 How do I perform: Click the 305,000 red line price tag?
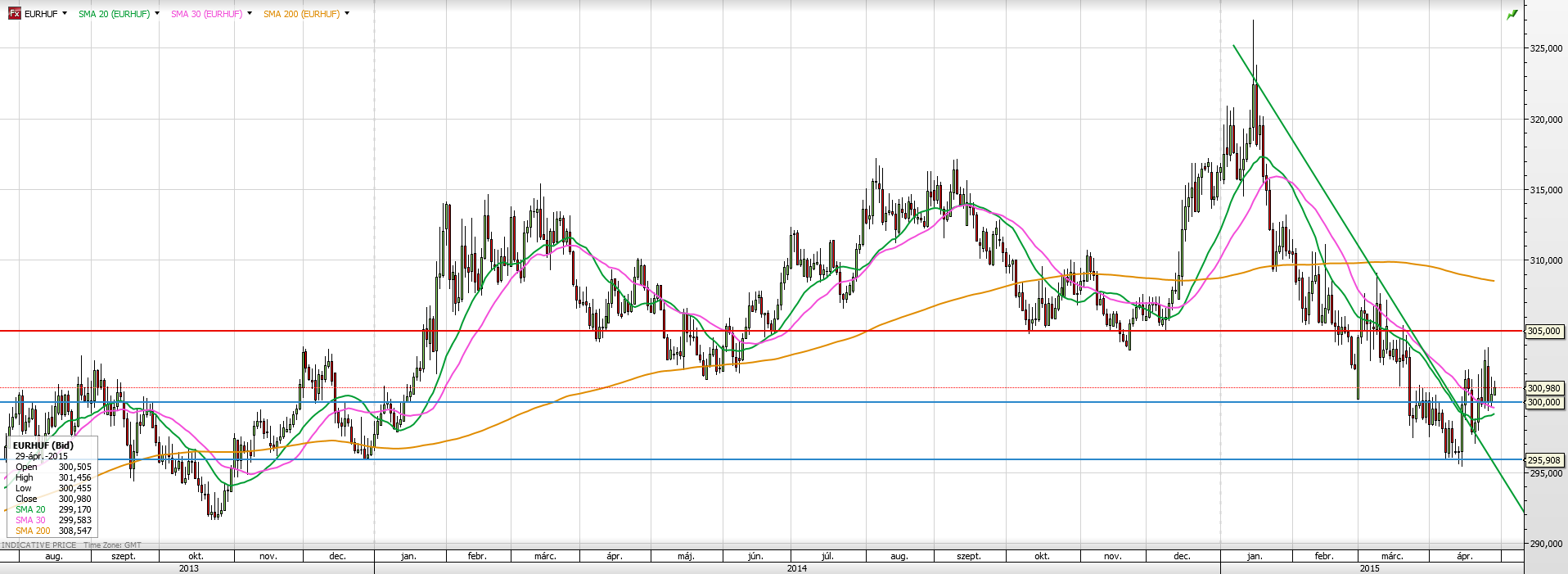[1544, 332]
